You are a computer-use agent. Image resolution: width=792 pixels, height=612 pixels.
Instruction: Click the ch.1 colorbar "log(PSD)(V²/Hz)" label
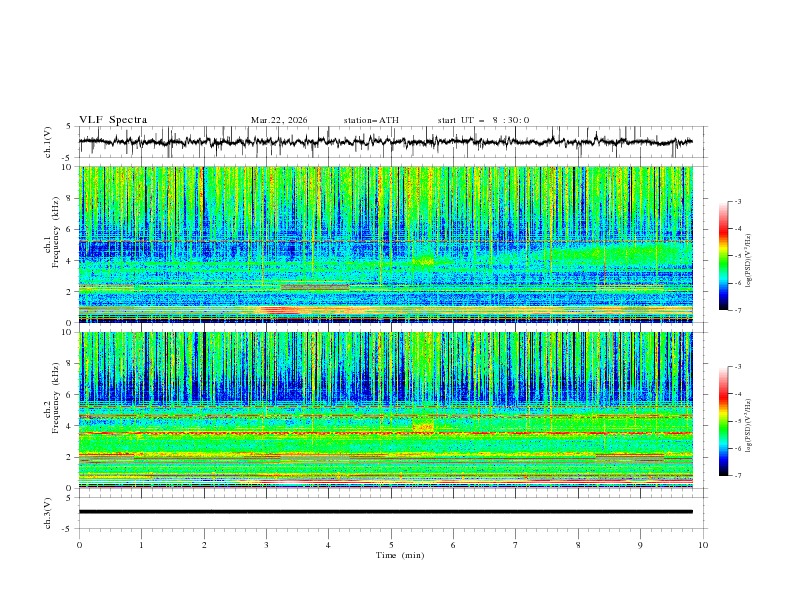(x=749, y=261)
